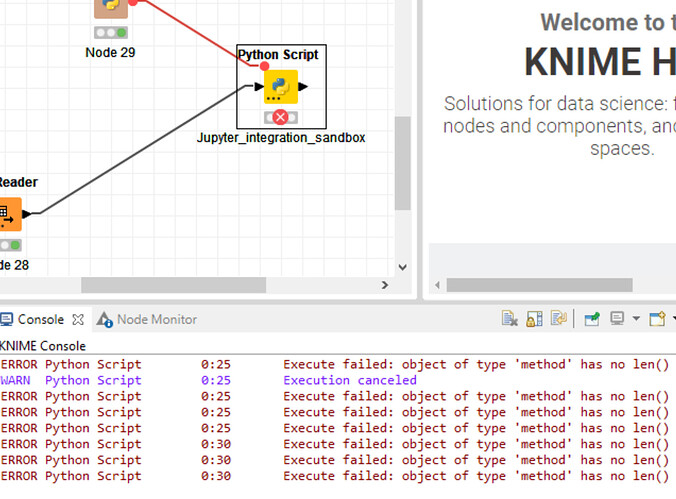This screenshot has width=676, height=499.
Task: Click the Node 29 green traffic light status
Action: click(122, 32)
